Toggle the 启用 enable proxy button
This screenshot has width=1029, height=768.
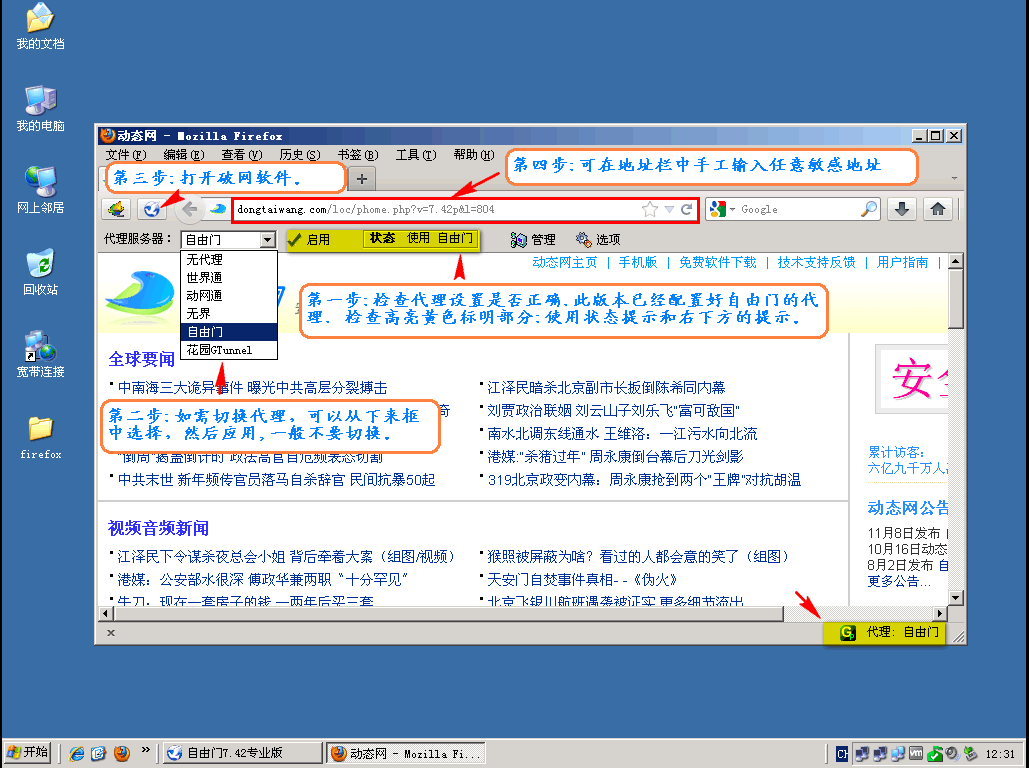[309, 240]
